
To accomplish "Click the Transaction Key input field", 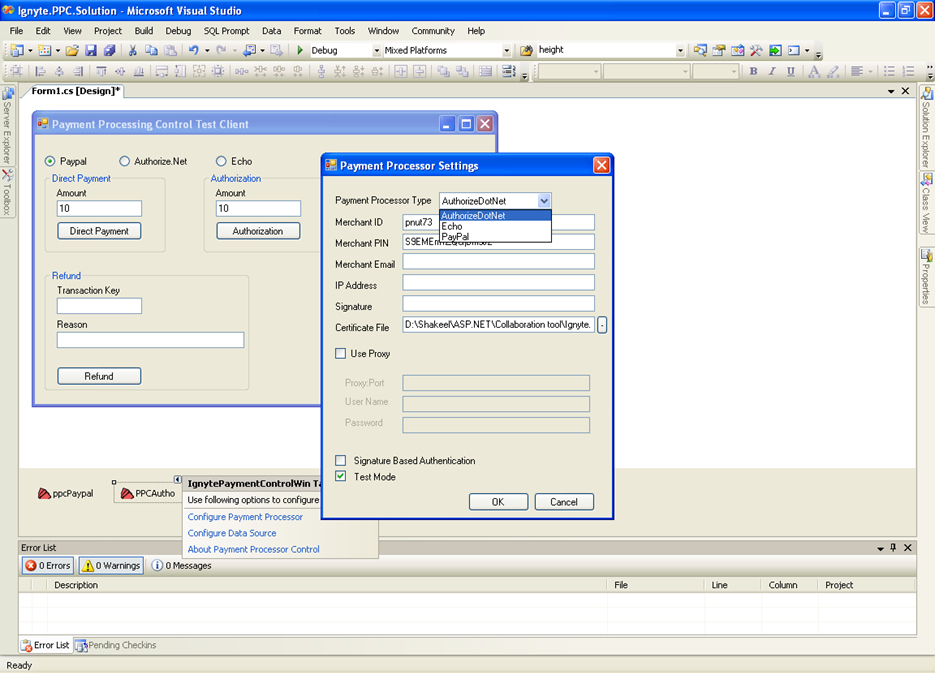I will (100, 306).
